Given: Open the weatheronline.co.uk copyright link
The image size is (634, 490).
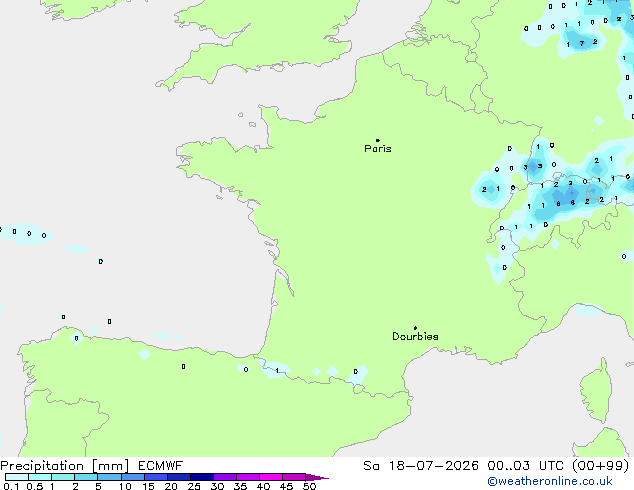Looking at the screenshot, I should click(550, 482).
